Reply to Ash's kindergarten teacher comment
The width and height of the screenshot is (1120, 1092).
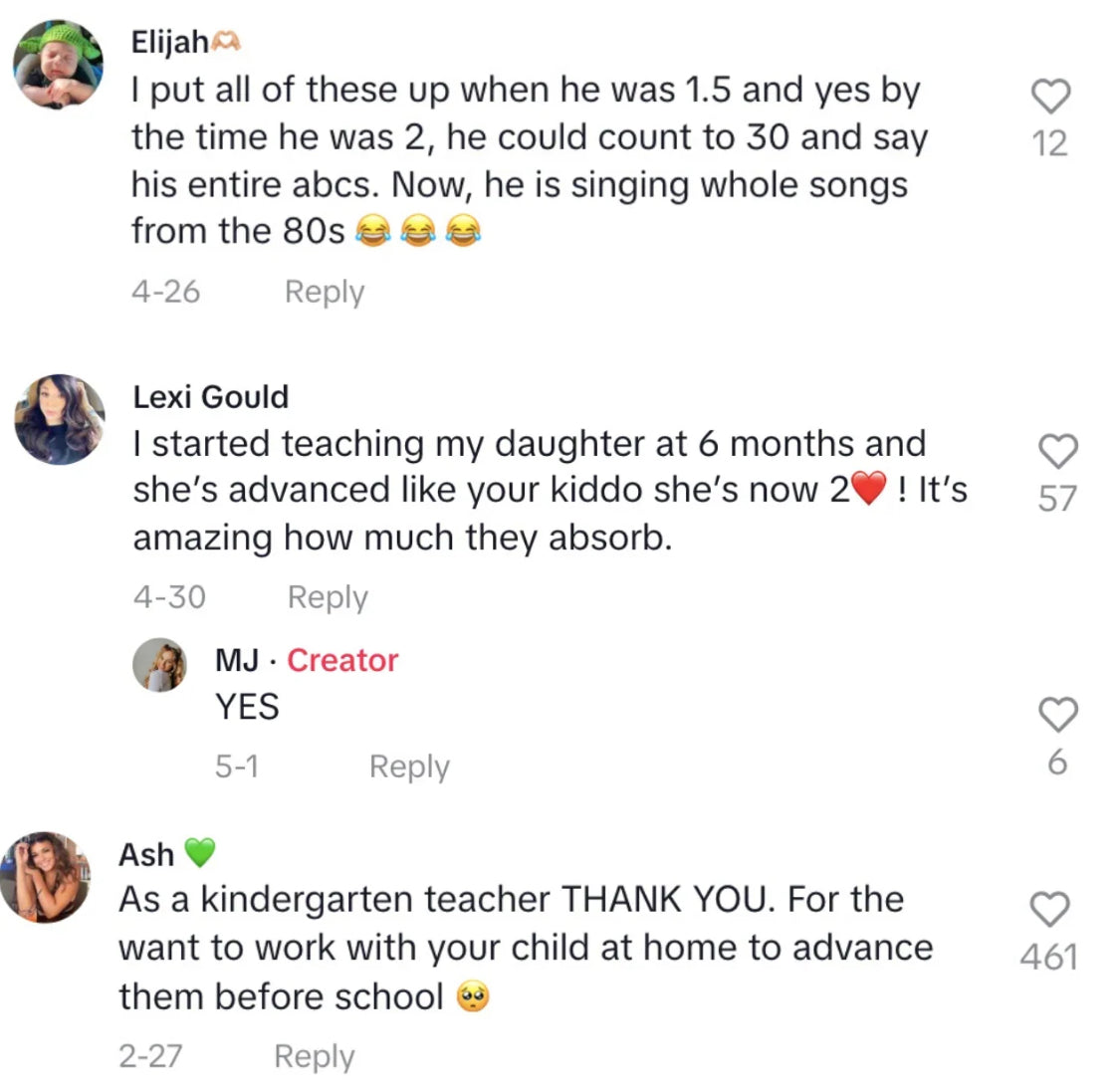tap(314, 1056)
